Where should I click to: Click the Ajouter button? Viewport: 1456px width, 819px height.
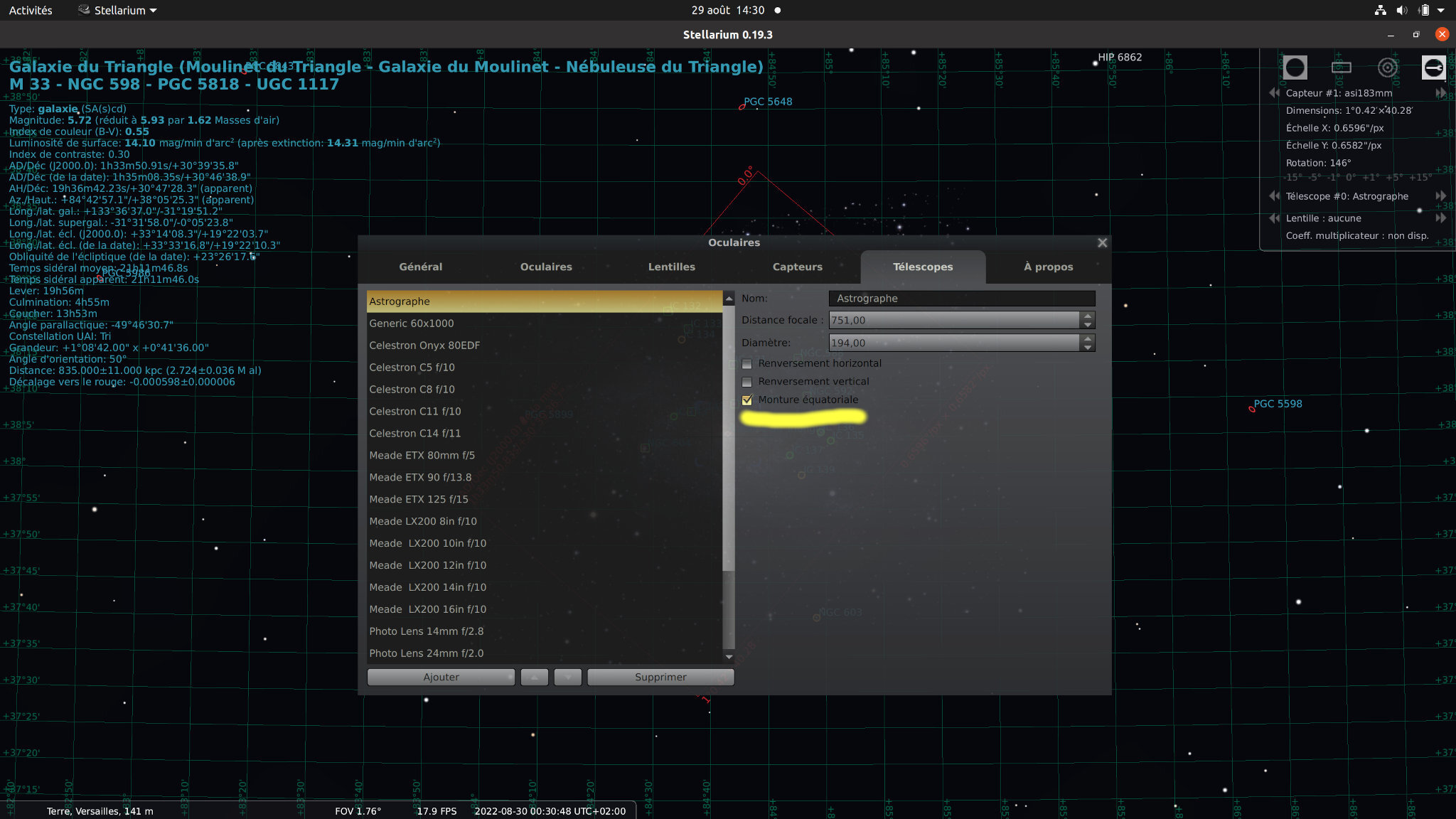tap(441, 677)
